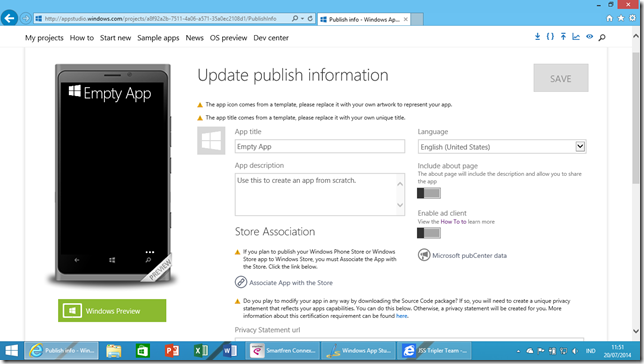The width and height of the screenshot is (644, 364).
Task: Click the address bar dropdown arrow
Action: (302, 18)
